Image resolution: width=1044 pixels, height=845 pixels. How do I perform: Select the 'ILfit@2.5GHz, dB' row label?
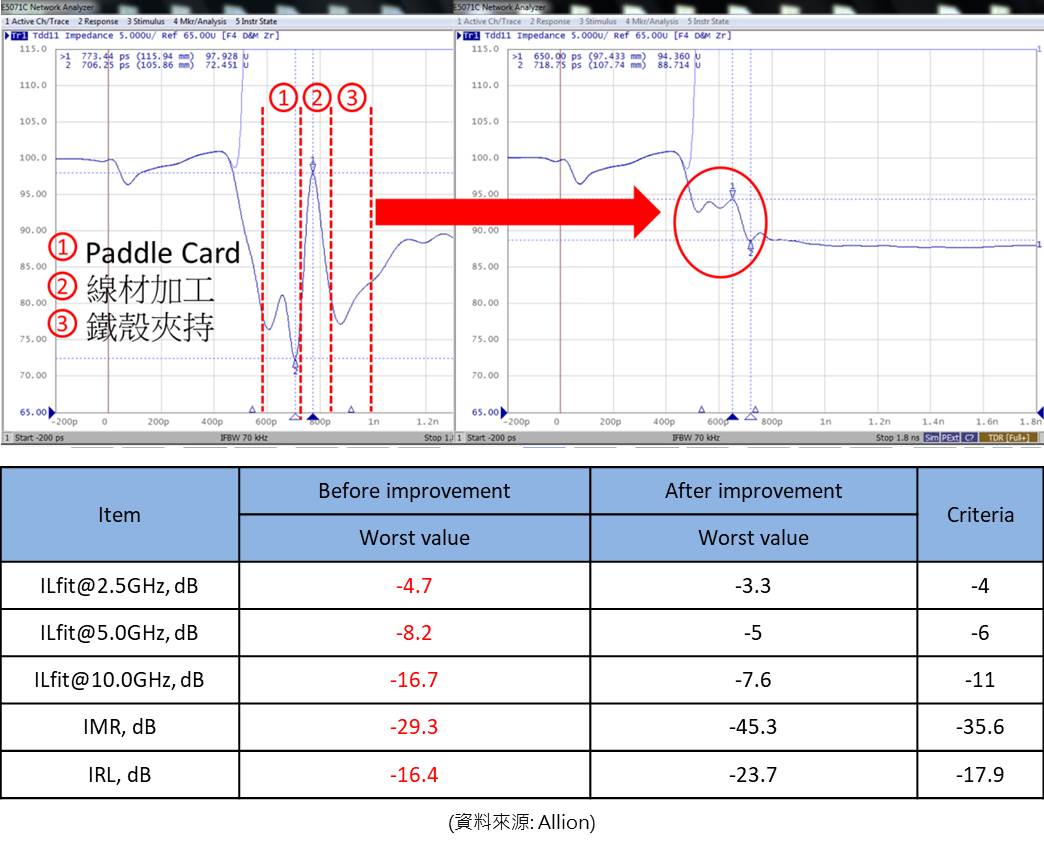[x=119, y=585]
